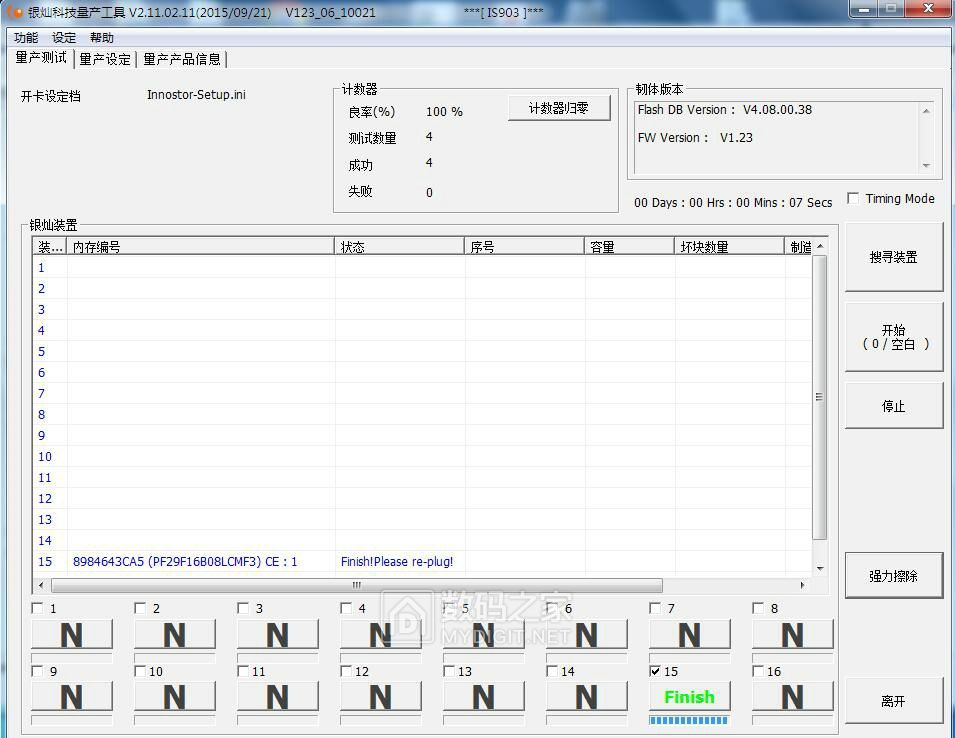This screenshot has height=738, width=955.
Task: Uncheck the port 15 checkbox
Action: tap(655, 672)
